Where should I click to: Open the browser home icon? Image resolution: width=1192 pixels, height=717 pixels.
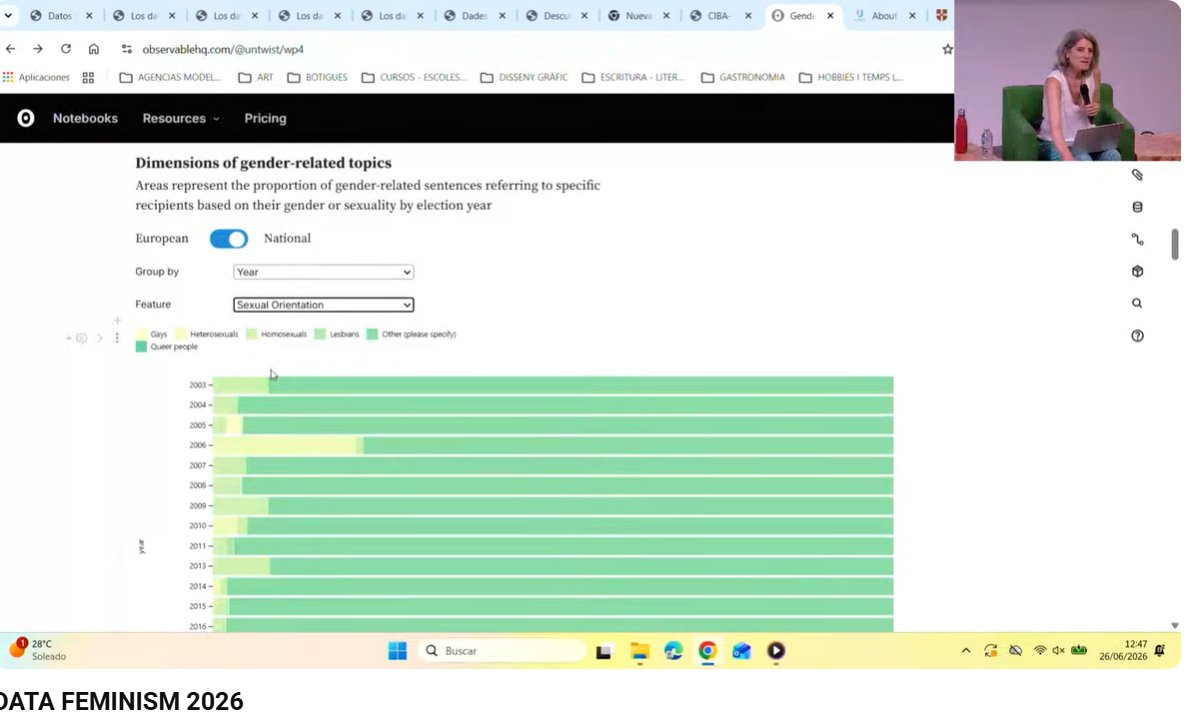(94, 49)
